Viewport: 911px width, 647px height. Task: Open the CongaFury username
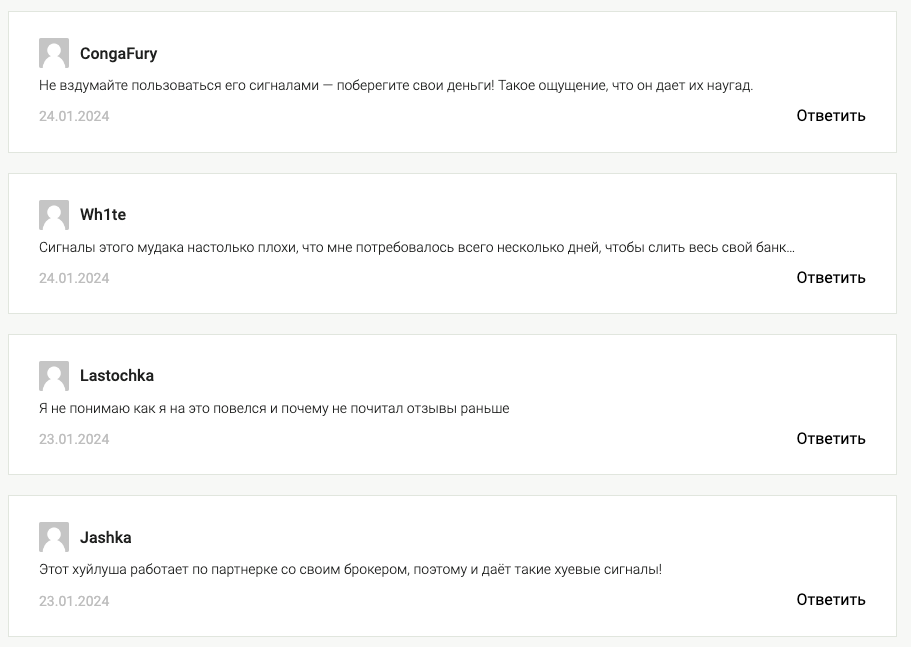118,54
